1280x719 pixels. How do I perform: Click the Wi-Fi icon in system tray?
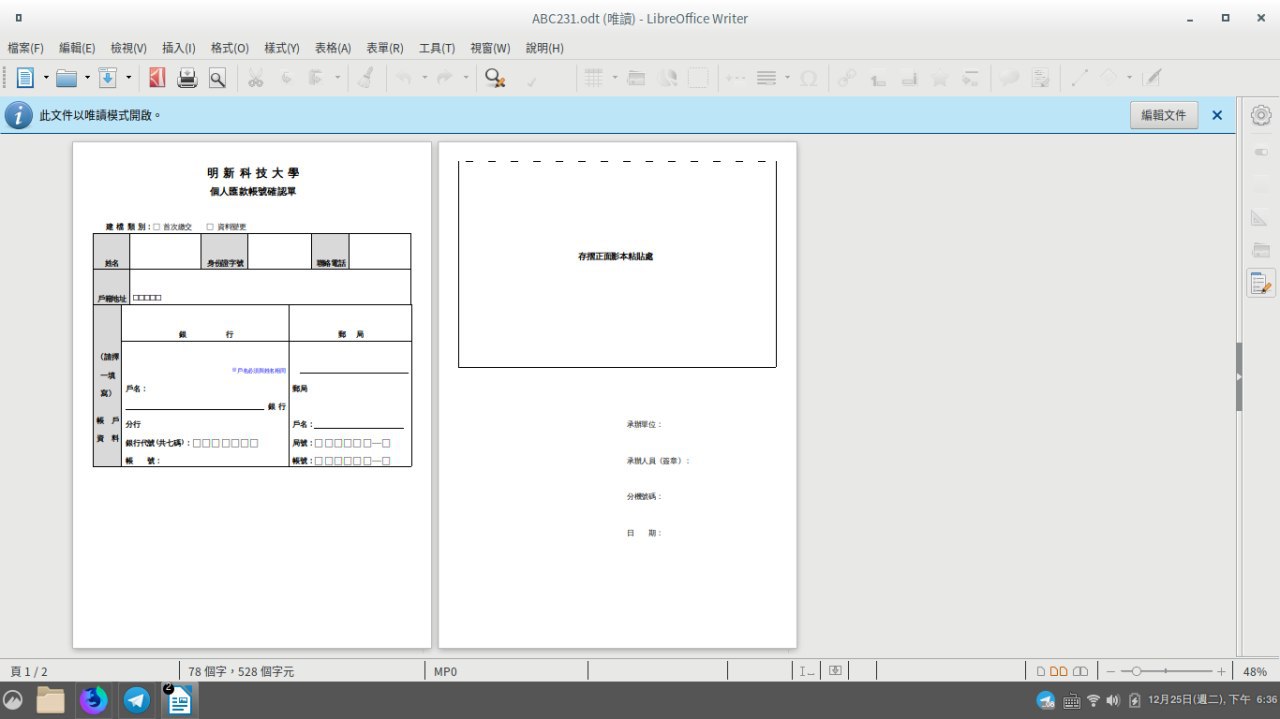pyautogui.click(x=1093, y=700)
